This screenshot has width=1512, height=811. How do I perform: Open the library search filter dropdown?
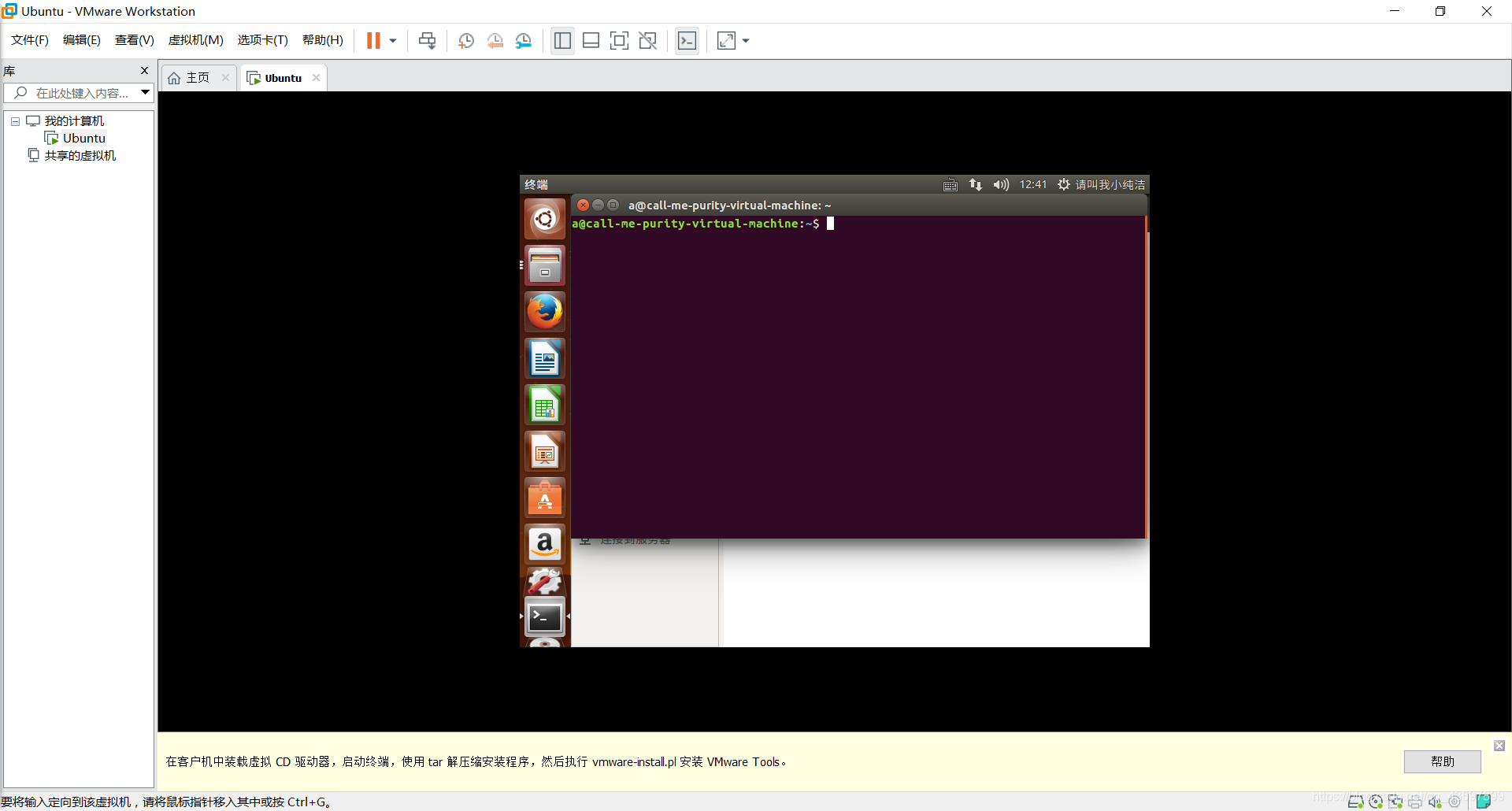coord(146,93)
